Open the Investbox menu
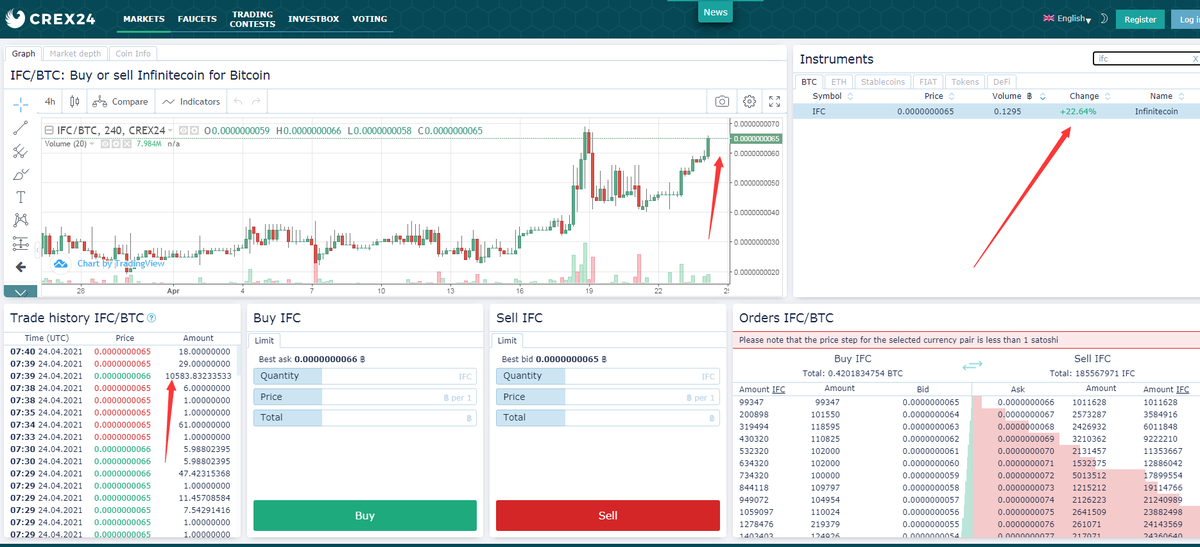 313,19
